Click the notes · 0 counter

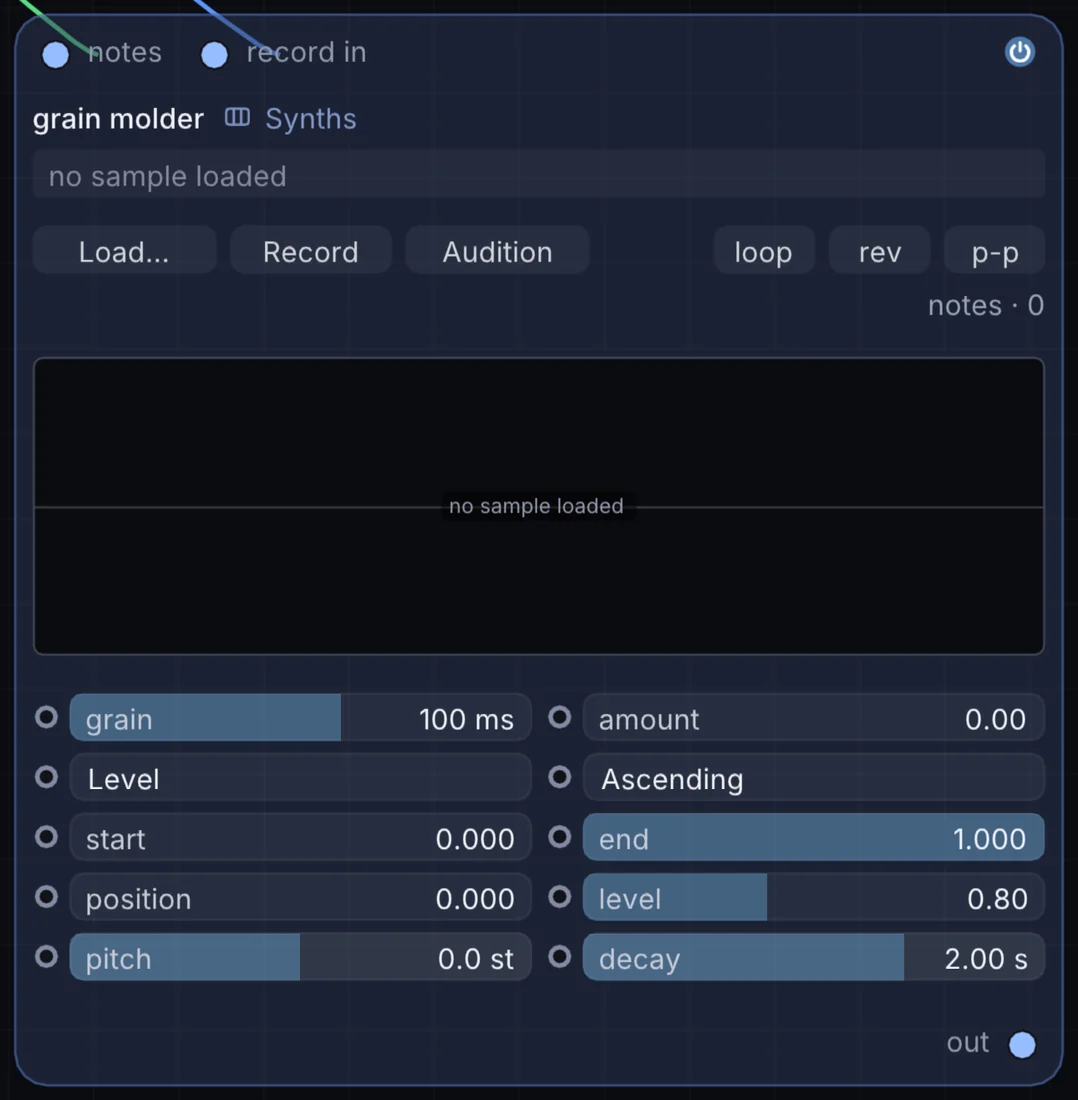pyautogui.click(x=985, y=305)
